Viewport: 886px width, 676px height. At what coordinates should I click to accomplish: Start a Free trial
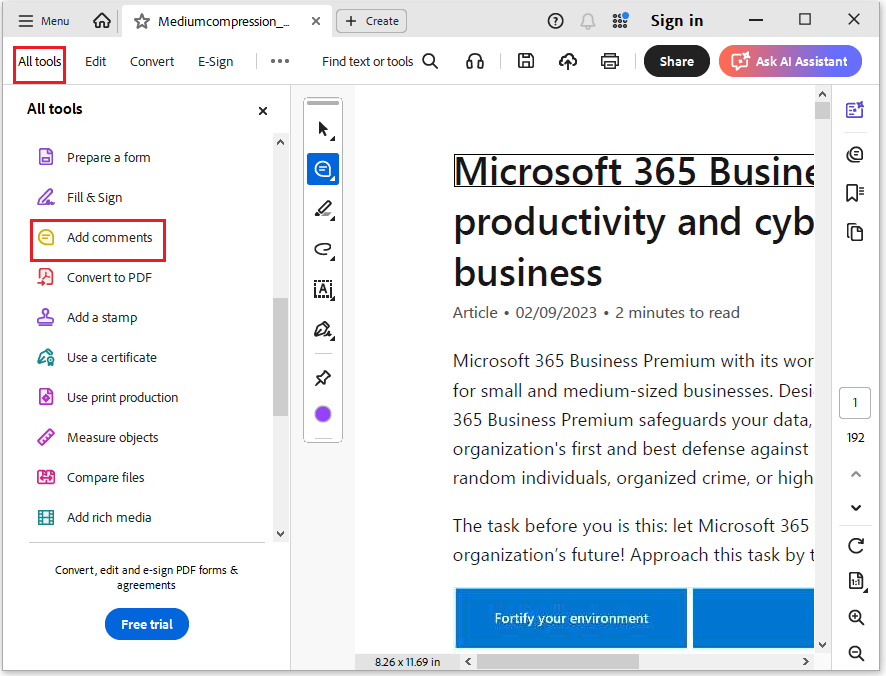146,623
